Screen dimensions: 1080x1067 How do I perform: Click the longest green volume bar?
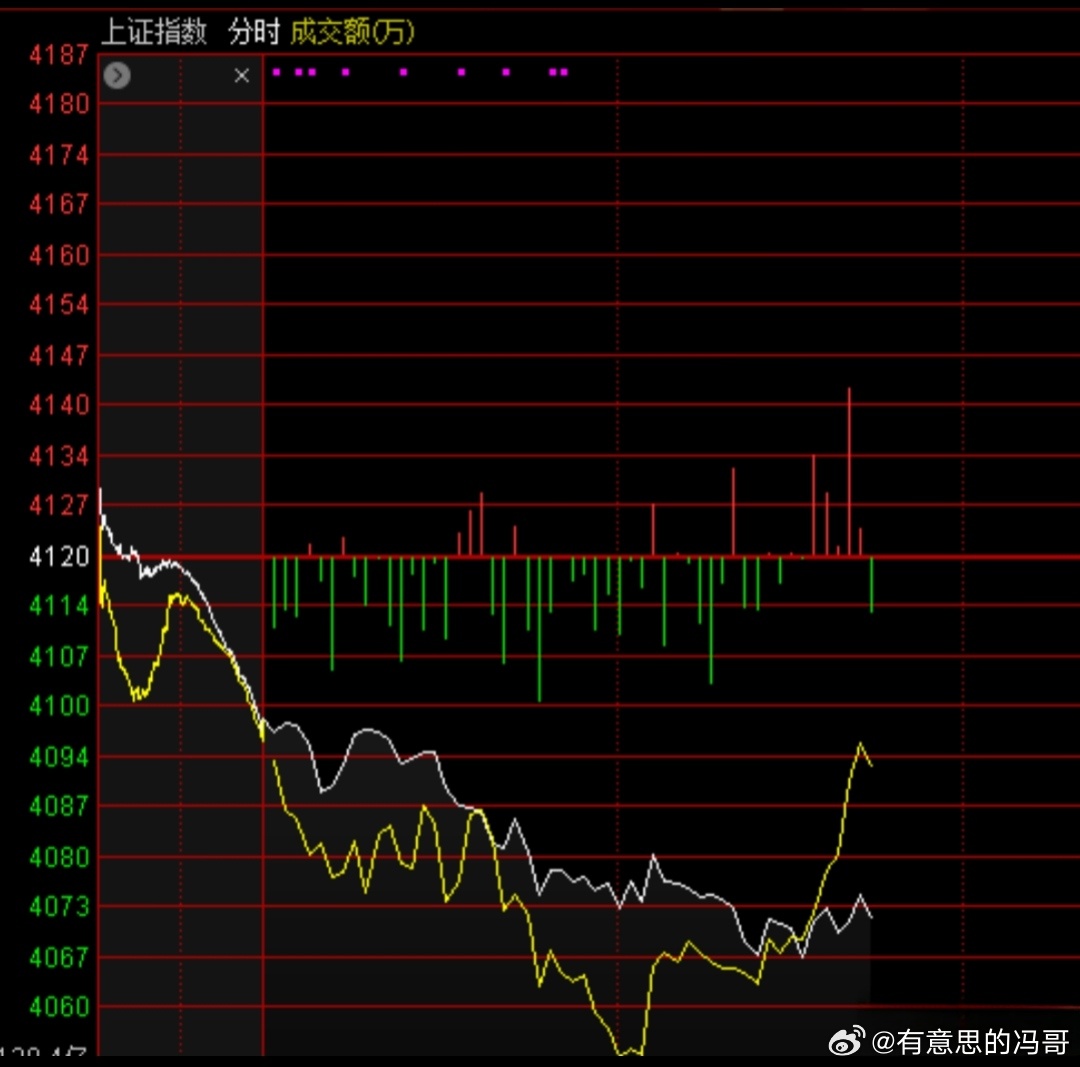[539, 629]
